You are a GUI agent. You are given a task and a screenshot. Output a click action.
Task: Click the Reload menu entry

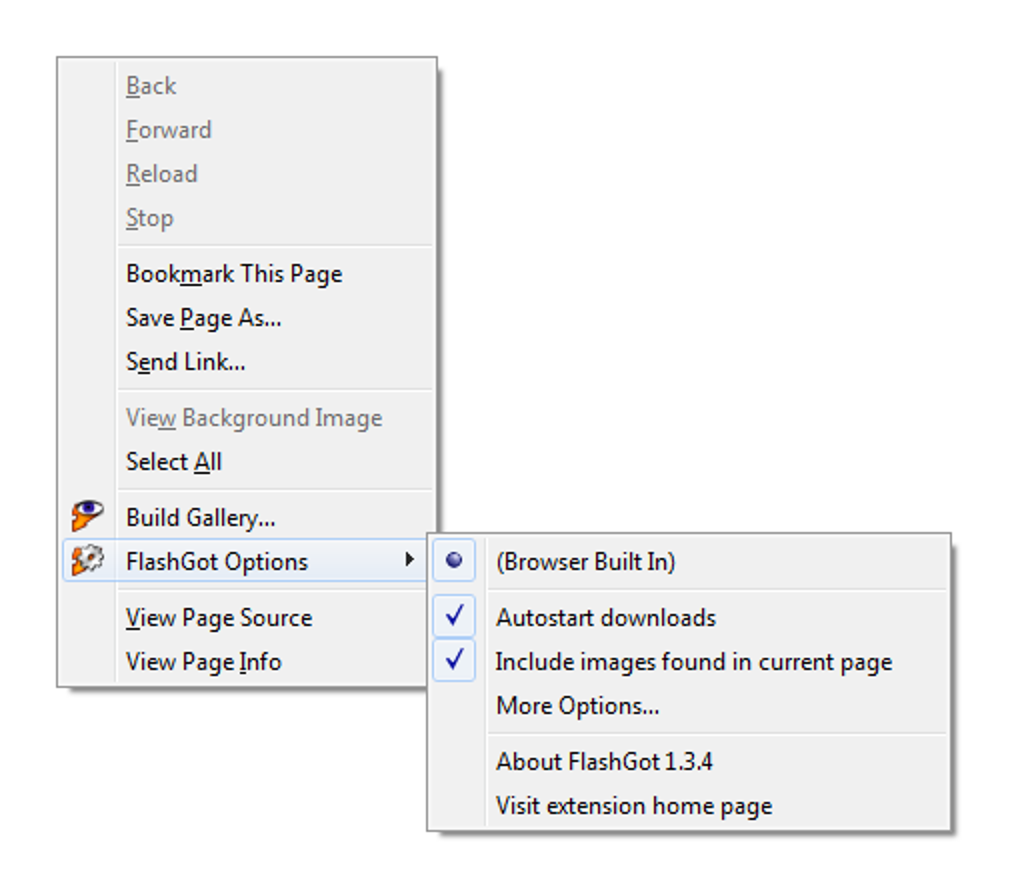161,174
